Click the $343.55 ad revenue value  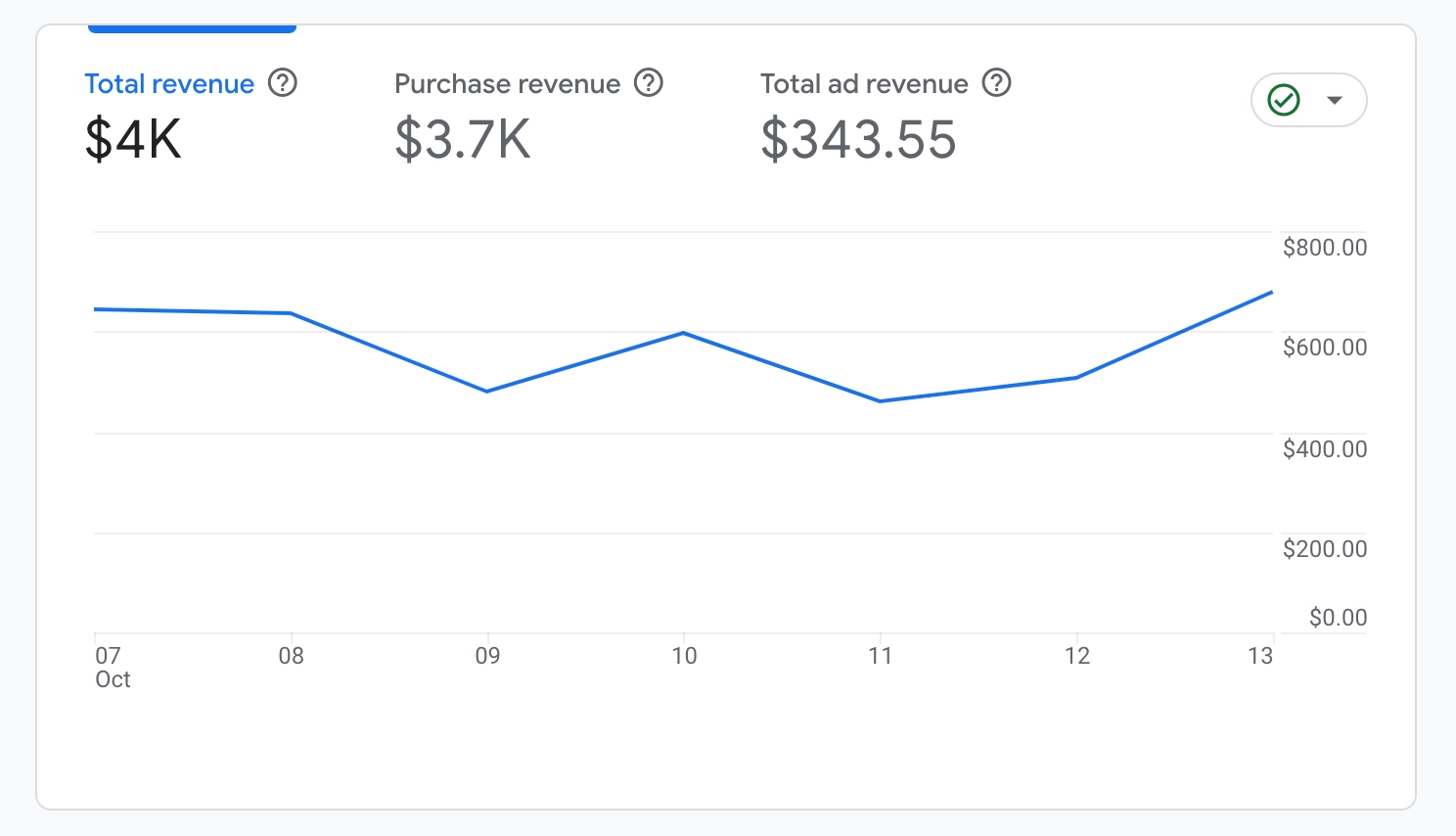(x=858, y=139)
